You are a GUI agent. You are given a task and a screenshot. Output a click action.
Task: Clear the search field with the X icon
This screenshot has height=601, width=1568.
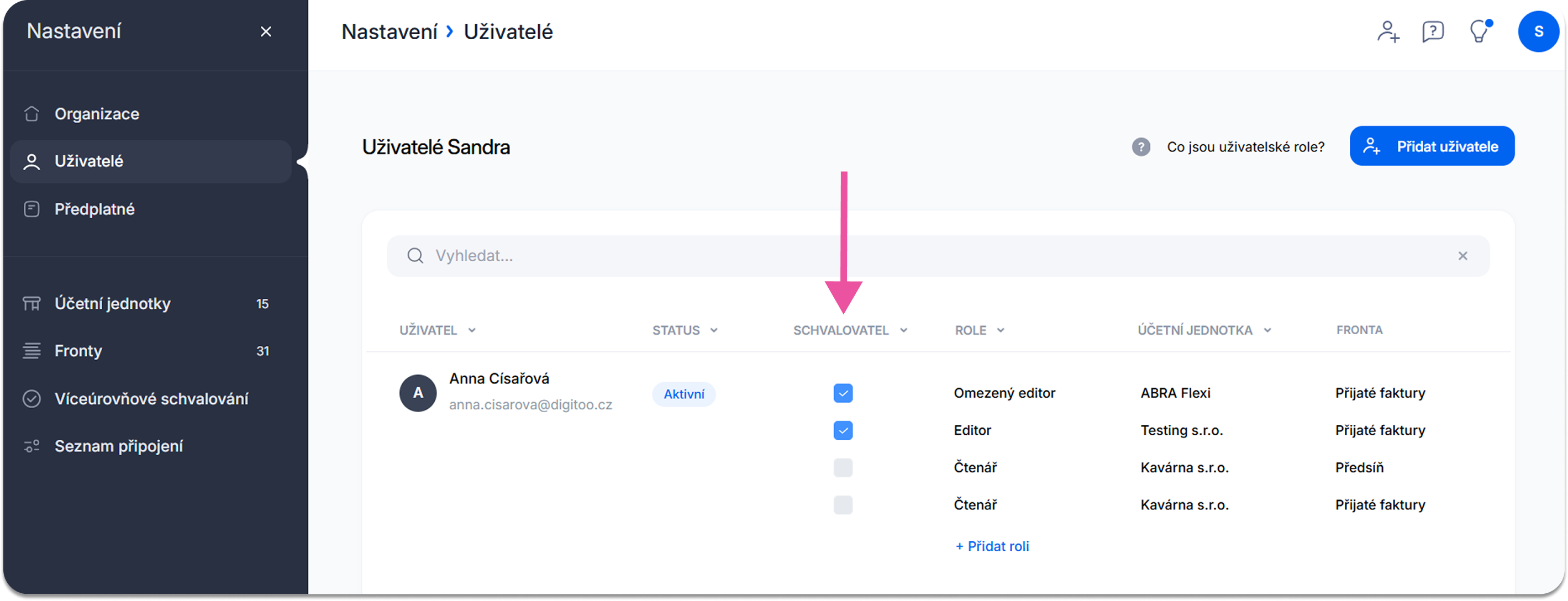(x=1462, y=256)
